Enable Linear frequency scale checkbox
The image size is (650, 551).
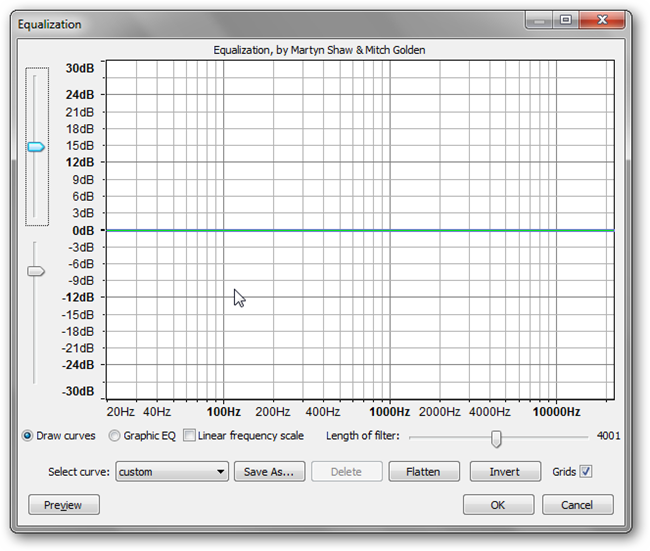point(189,435)
